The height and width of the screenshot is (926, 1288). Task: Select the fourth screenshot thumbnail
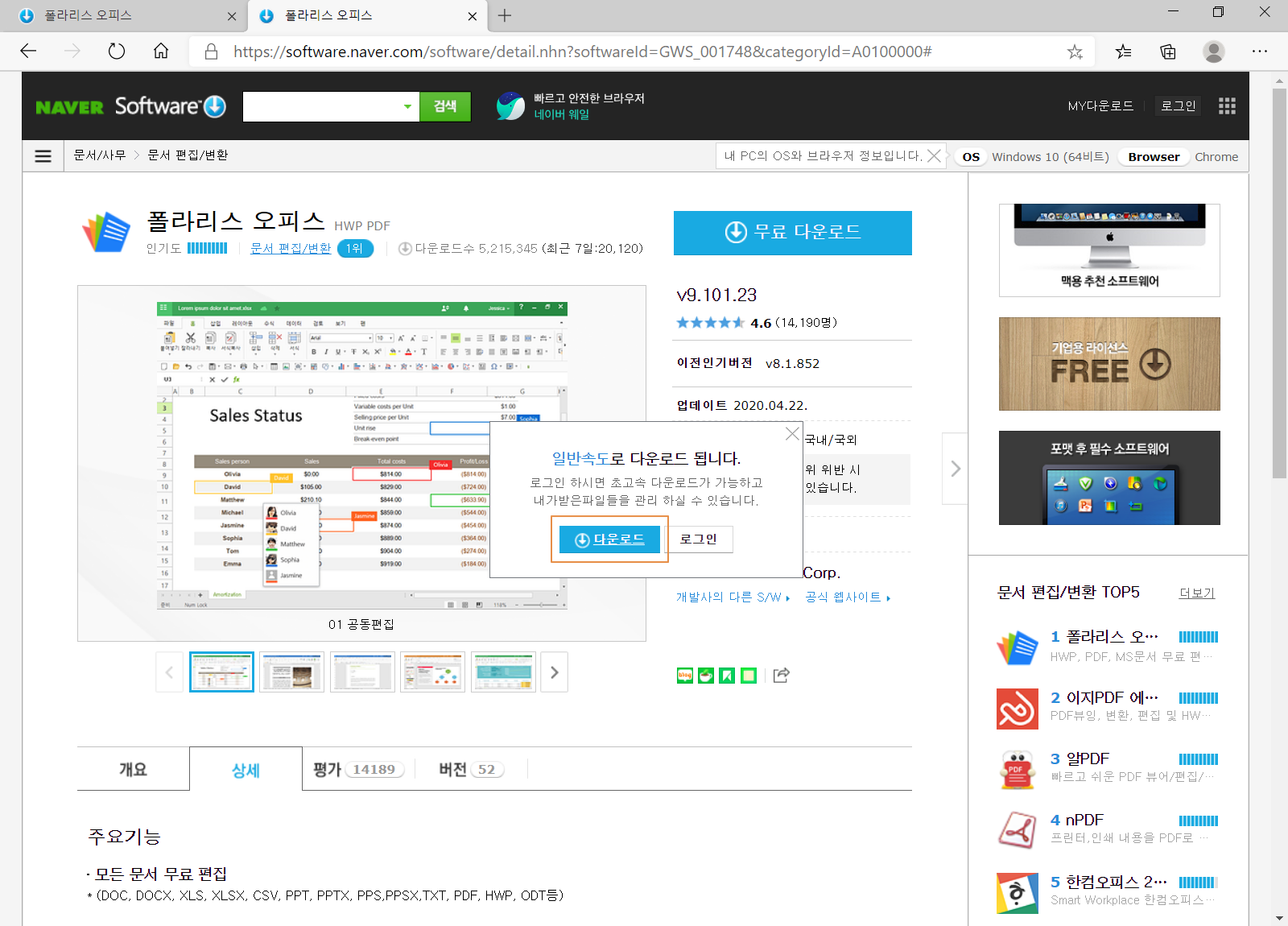[432, 672]
